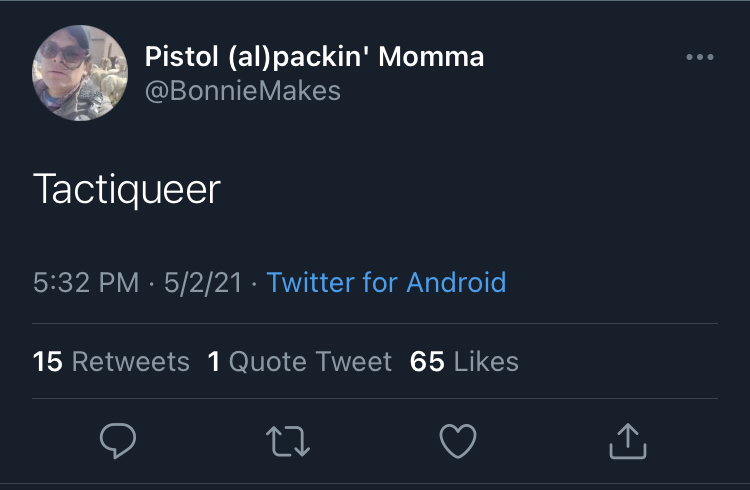Click the 5/2/21 date text
The height and width of the screenshot is (490, 750).
(x=203, y=282)
